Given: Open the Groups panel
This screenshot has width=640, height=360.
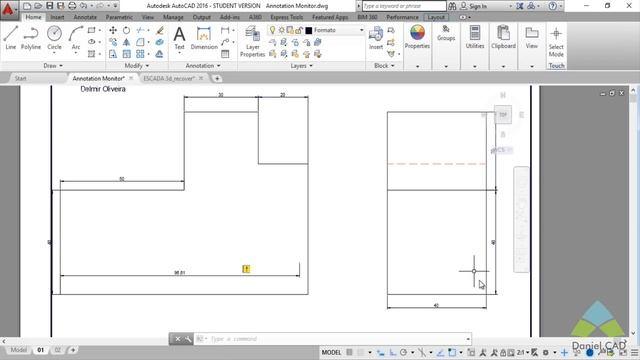Looking at the screenshot, I should click(446, 33).
